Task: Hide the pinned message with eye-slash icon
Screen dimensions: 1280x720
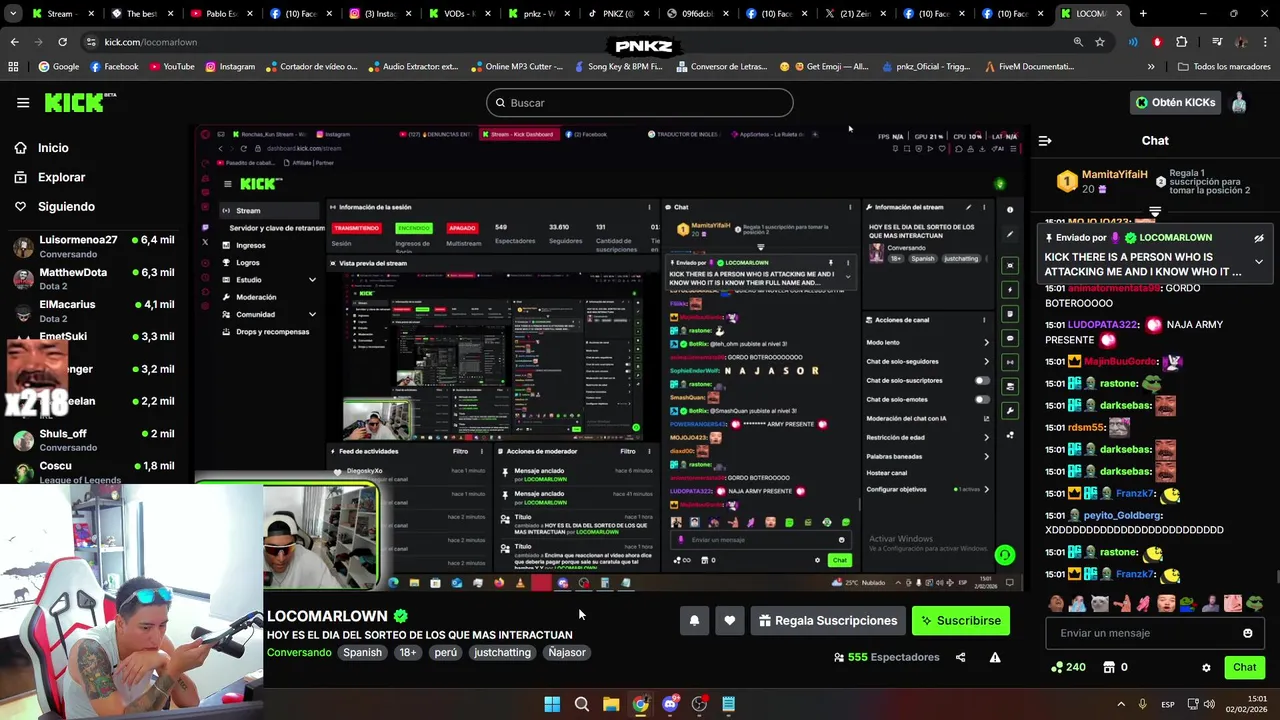Action: coord(1259,238)
